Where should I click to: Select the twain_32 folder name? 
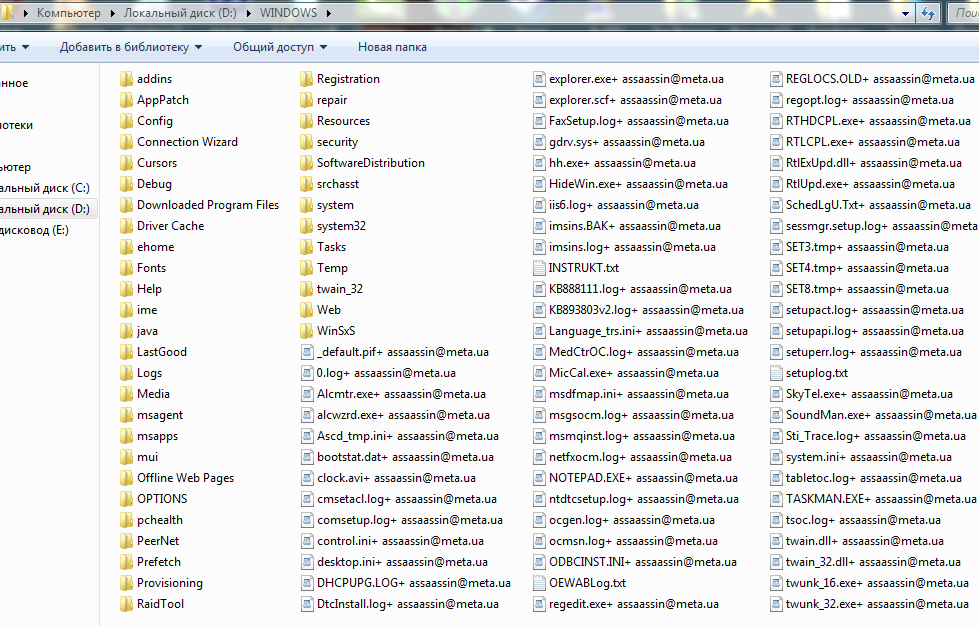(340, 289)
